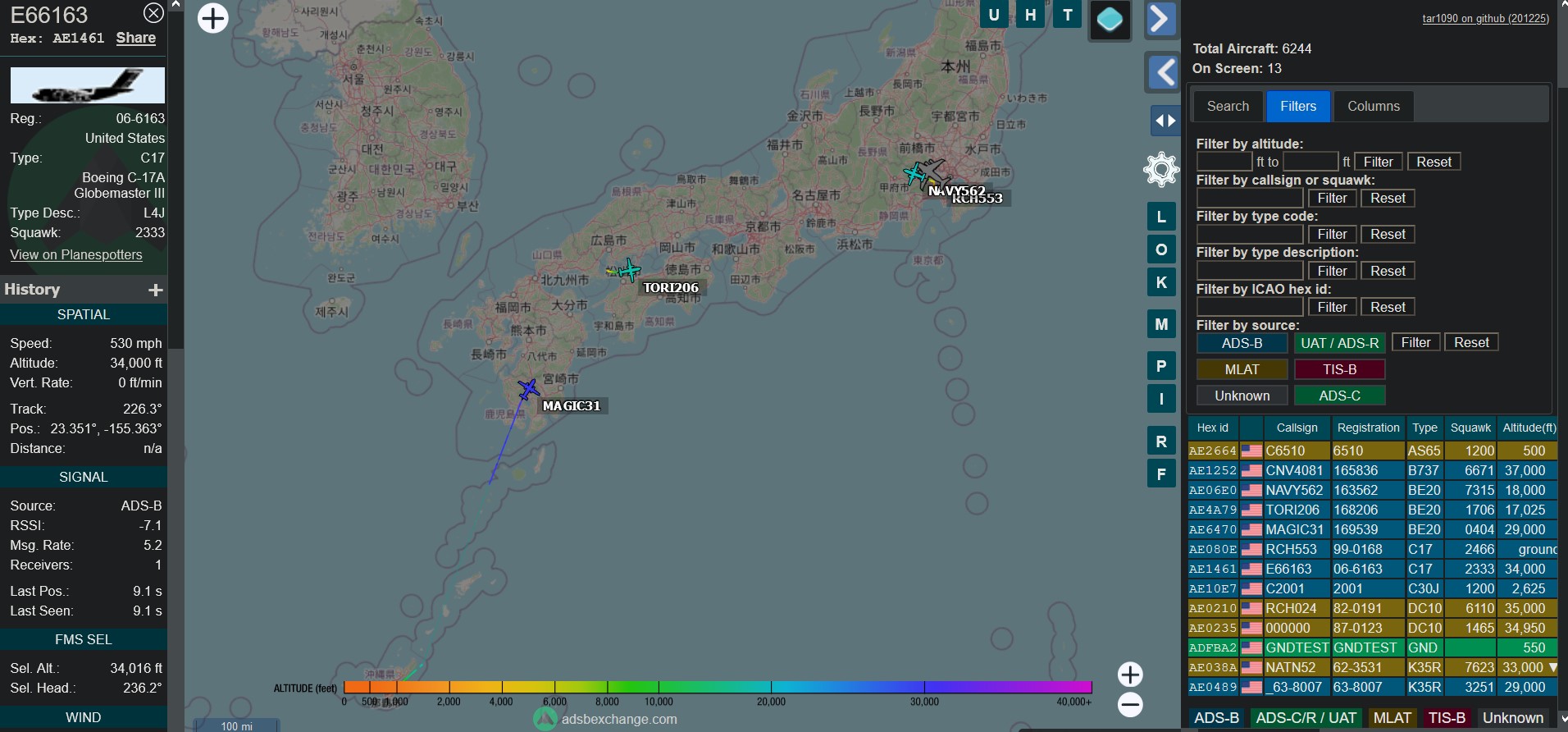Image resolution: width=1568 pixels, height=732 pixels.
Task: Toggle the I map option button
Action: pos(1161,399)
